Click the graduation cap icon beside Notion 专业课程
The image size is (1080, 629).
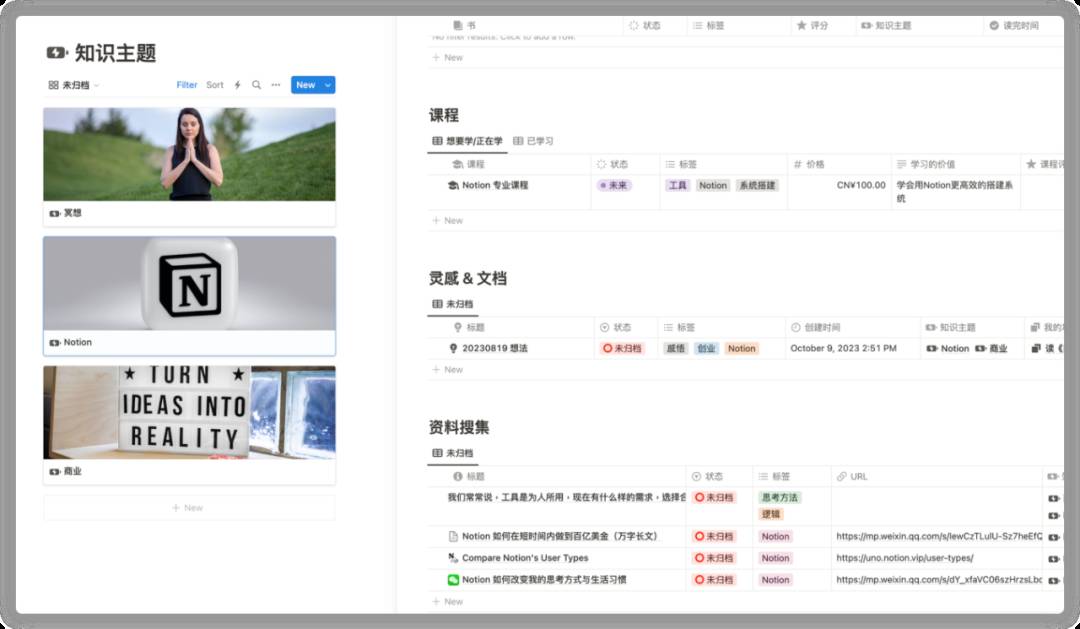453,185
